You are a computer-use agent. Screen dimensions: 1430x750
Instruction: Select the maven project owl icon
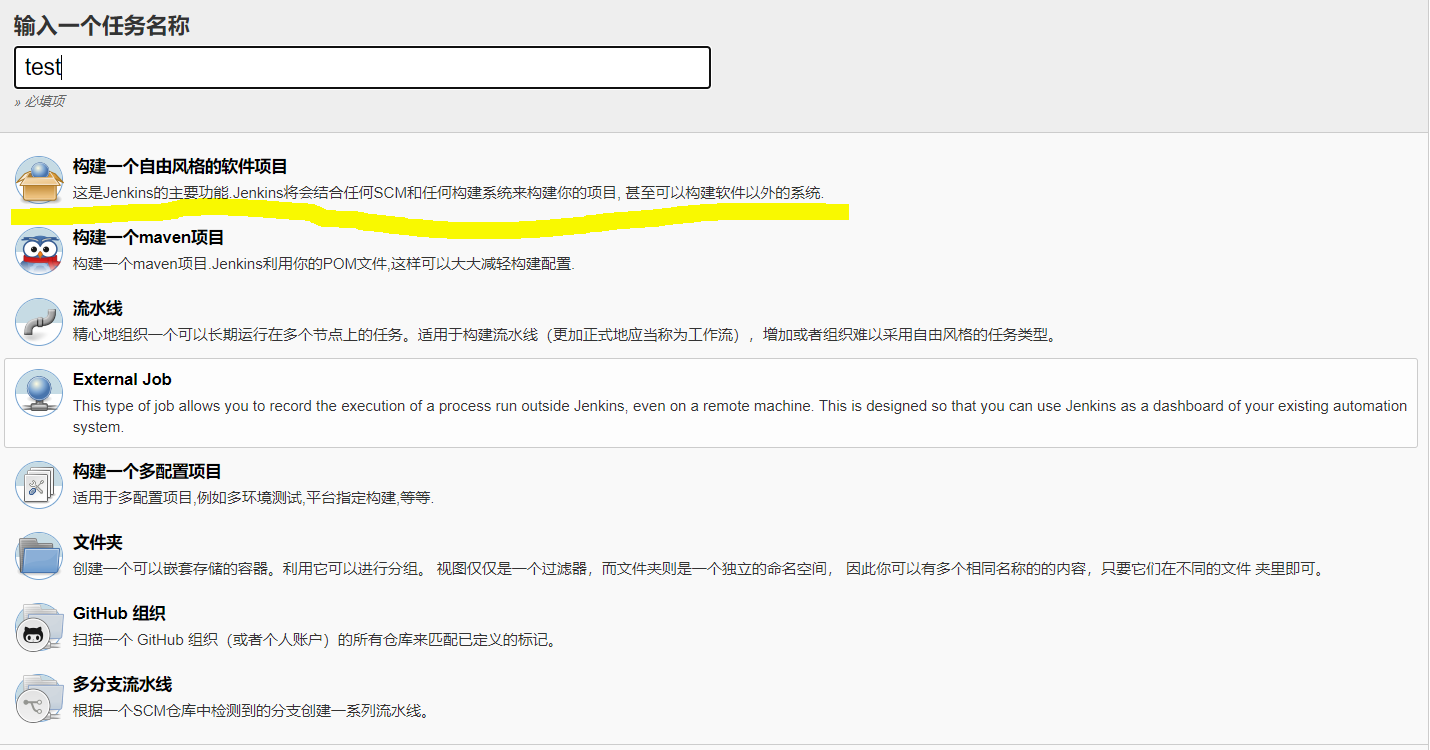pyautogui.click(x=39, y=251)
